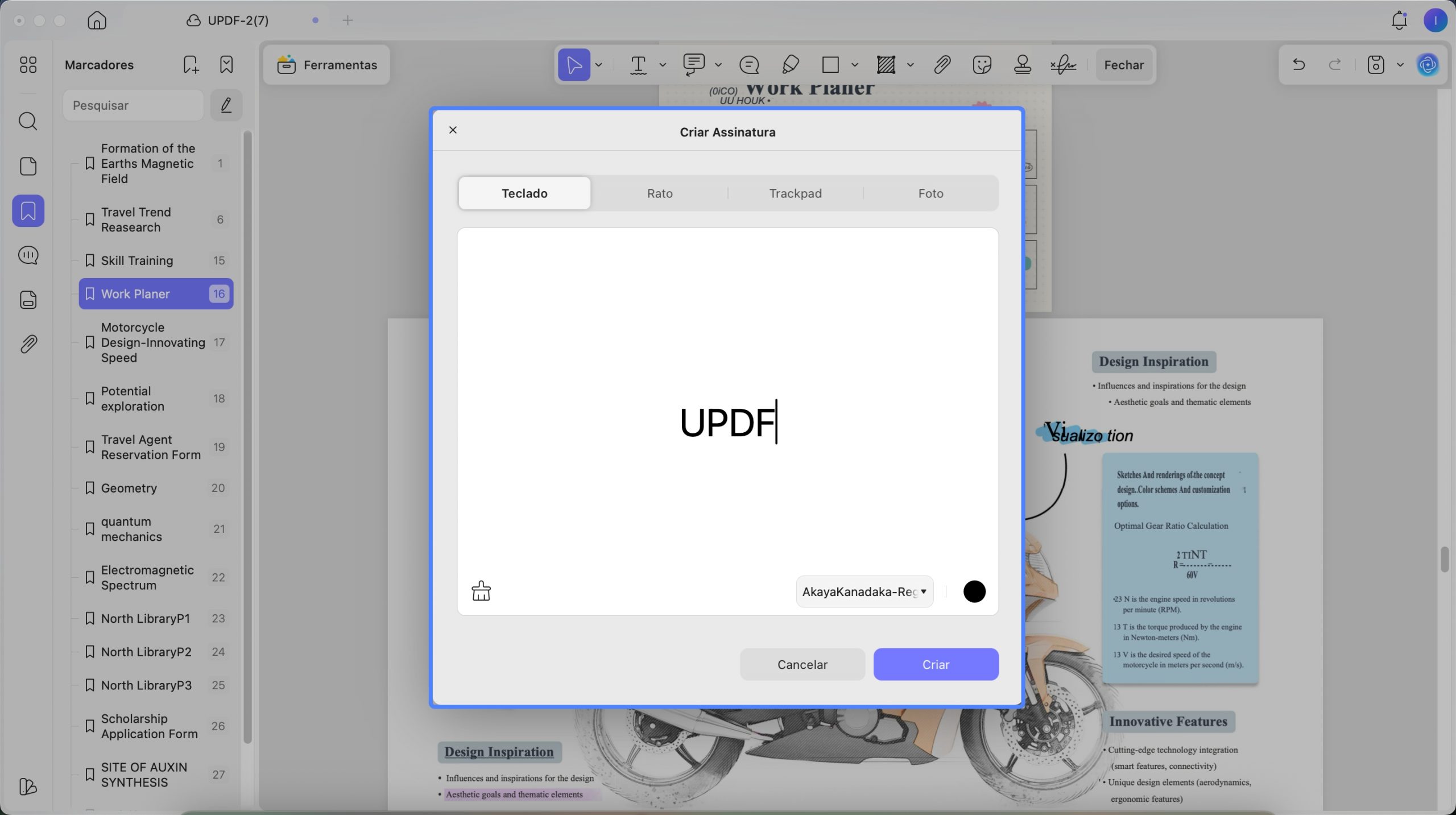Expand cursor tool options arrow
1456x815 pixels.
coord(598,65)
